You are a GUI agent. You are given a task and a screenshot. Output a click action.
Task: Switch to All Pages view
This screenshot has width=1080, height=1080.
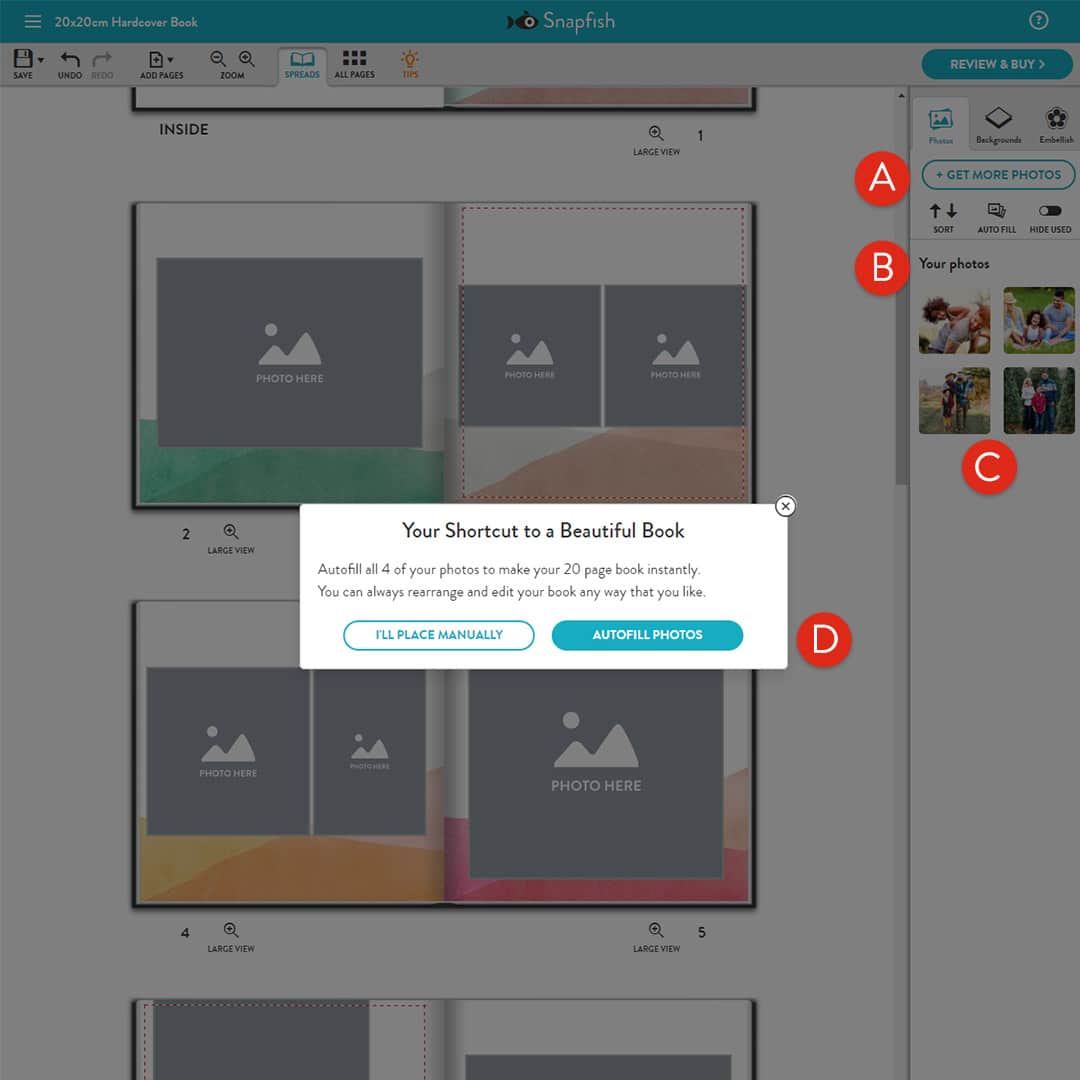[x=354, y=62]
